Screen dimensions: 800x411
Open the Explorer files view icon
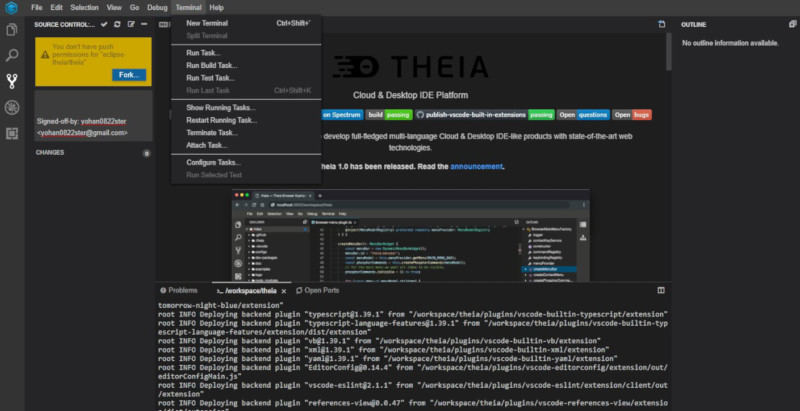coord(12,30)
